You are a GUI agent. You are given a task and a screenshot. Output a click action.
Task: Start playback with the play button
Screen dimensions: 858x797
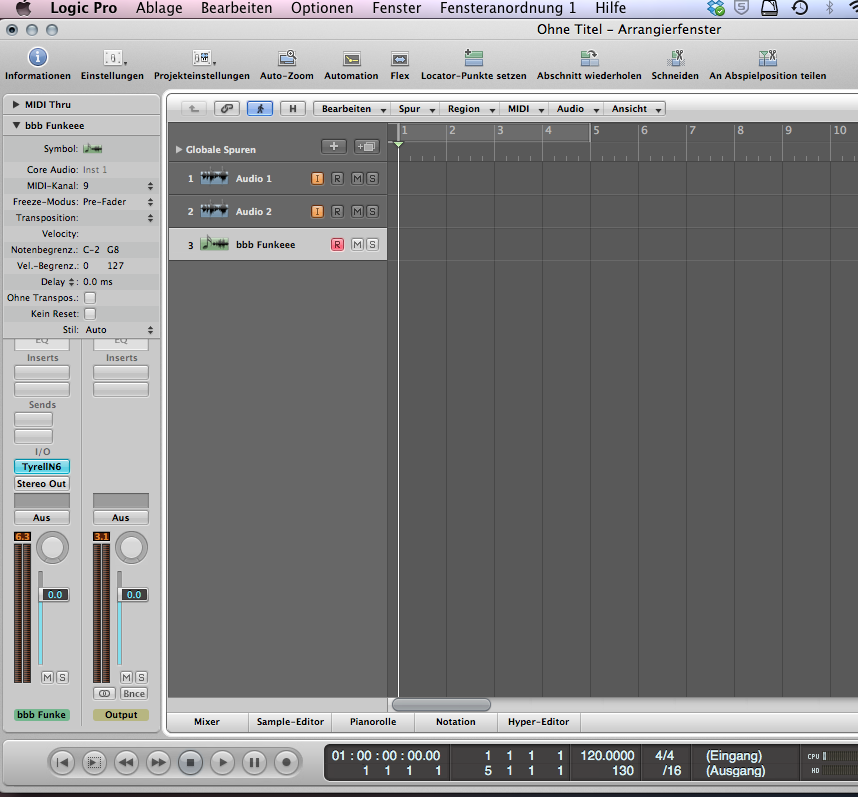[222, 762]
